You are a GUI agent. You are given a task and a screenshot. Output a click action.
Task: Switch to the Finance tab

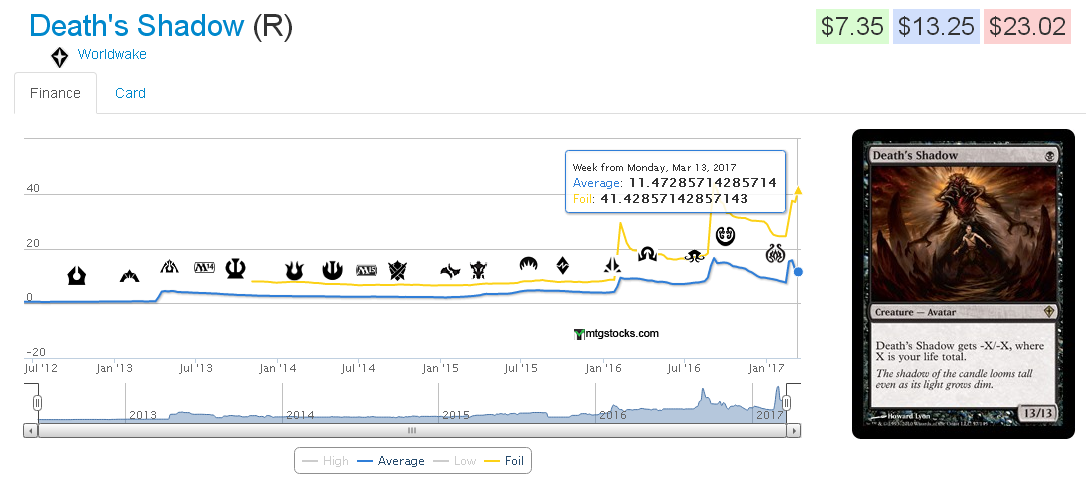click(55, 93)
